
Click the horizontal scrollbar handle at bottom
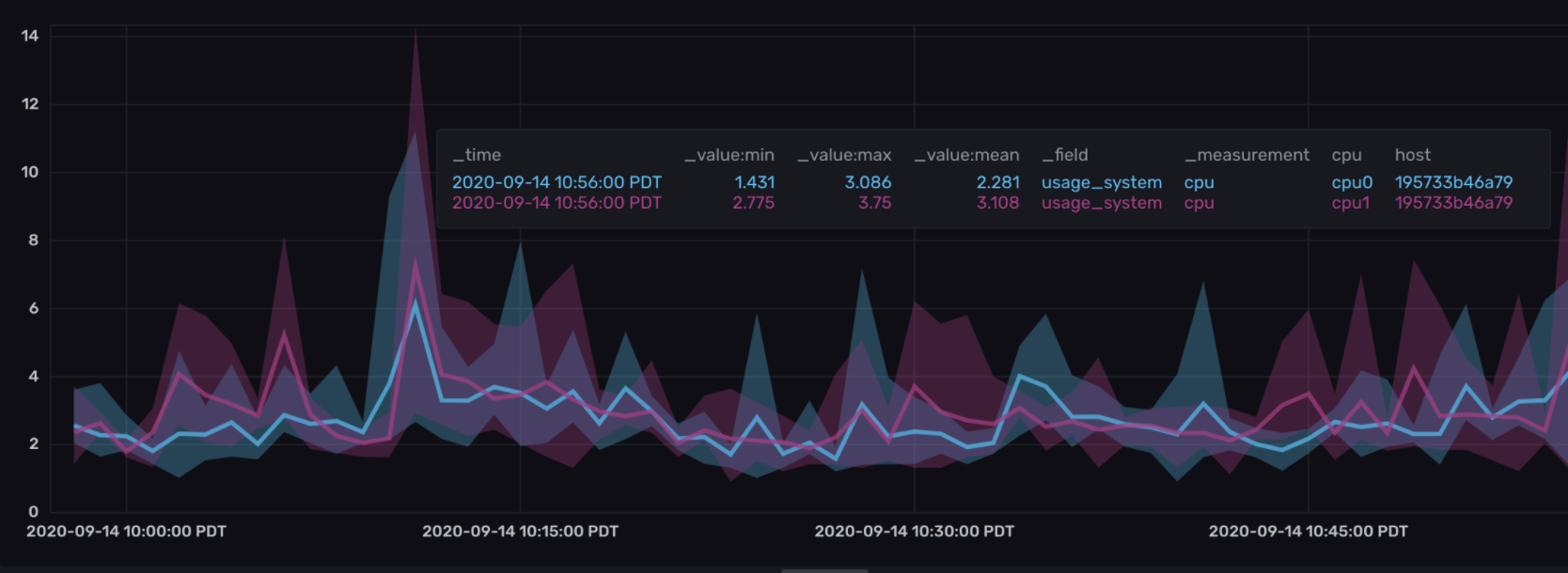point(824,569)
